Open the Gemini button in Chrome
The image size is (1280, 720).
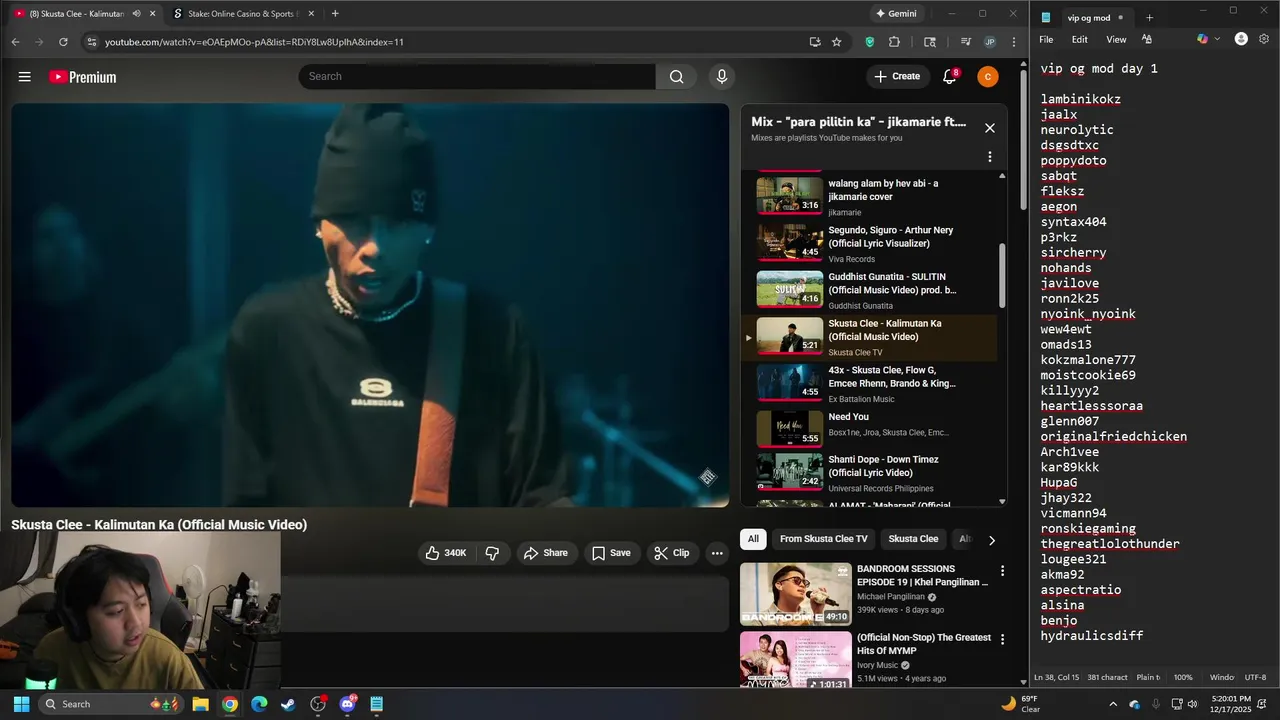(x=896, y=14)
